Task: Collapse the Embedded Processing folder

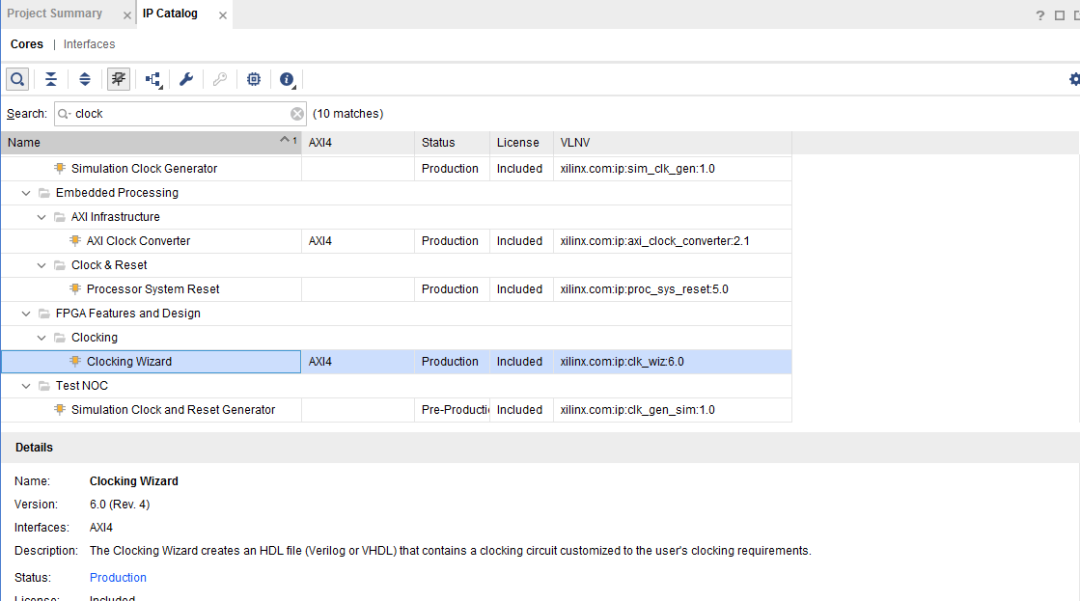Action: (26, 193)
